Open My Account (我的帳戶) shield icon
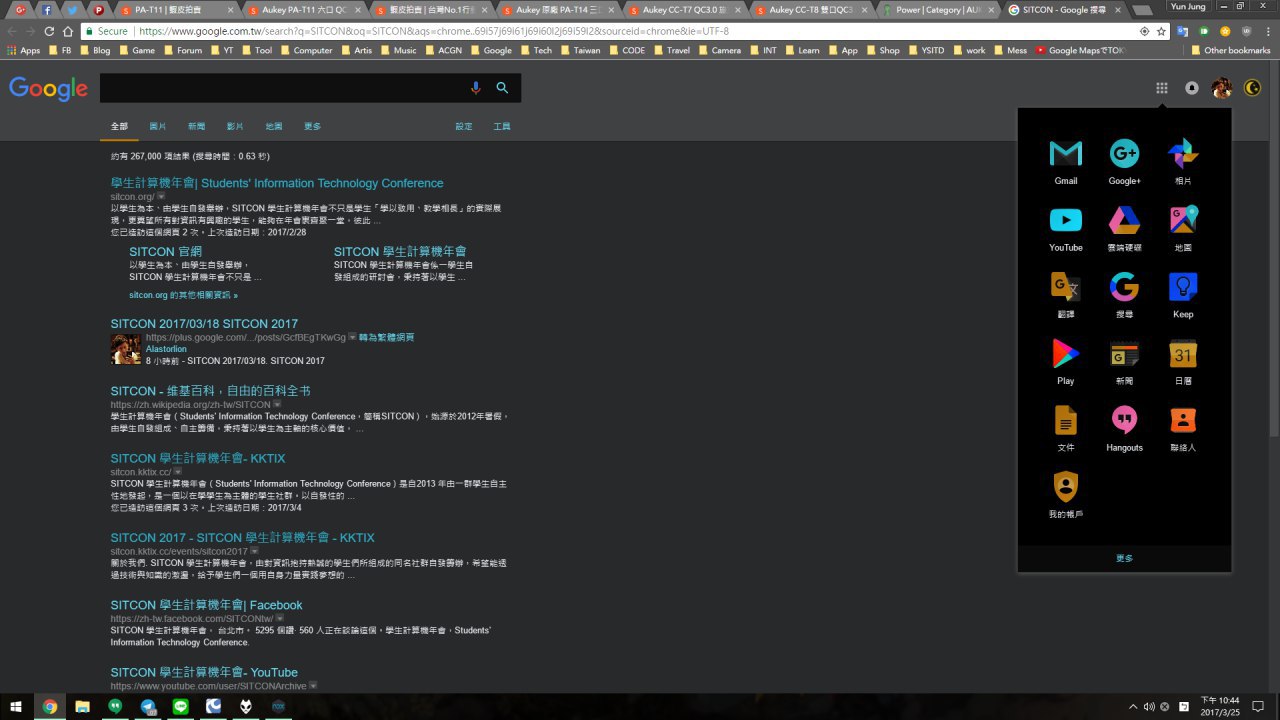The image size is (1280, 720). (1066, 487)
